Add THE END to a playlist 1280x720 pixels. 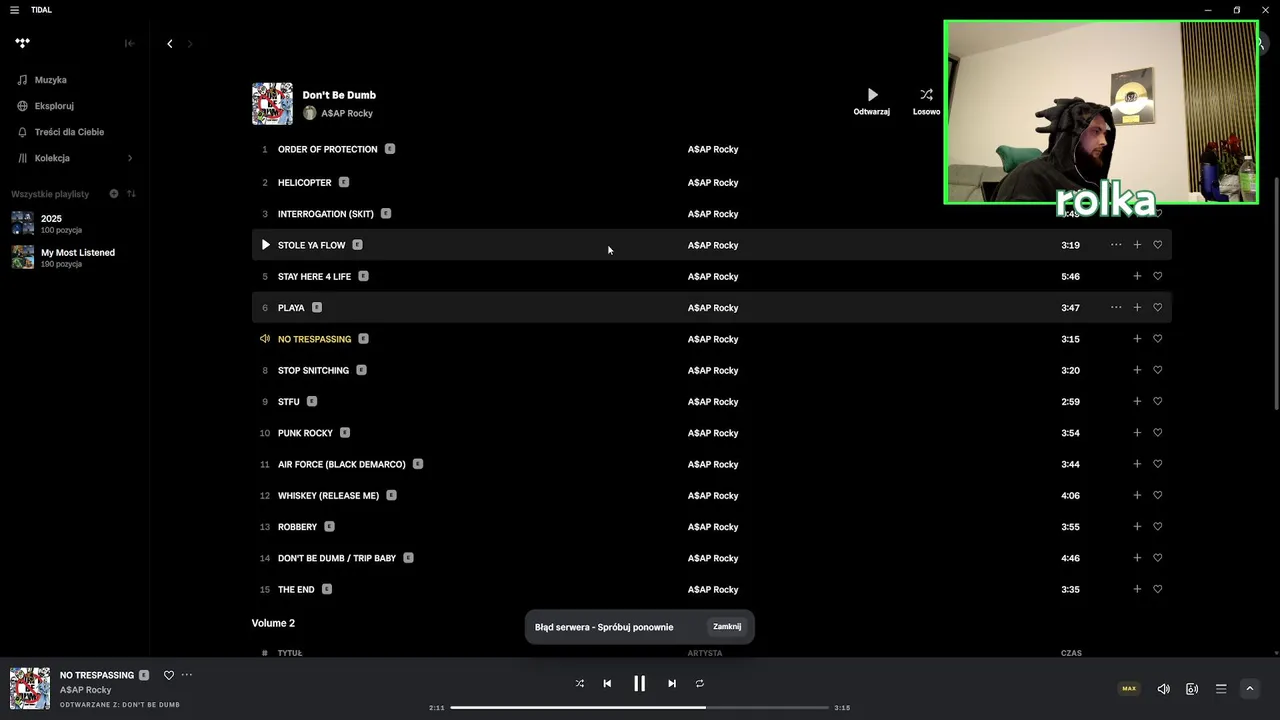pos(1137,590)
